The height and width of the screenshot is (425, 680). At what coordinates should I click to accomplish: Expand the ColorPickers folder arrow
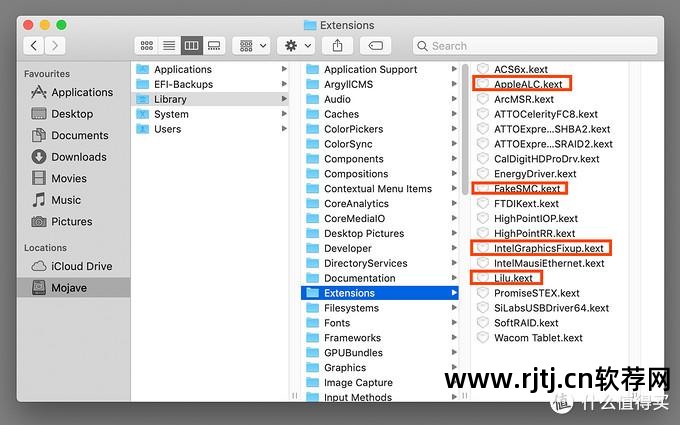click(454, 129)
